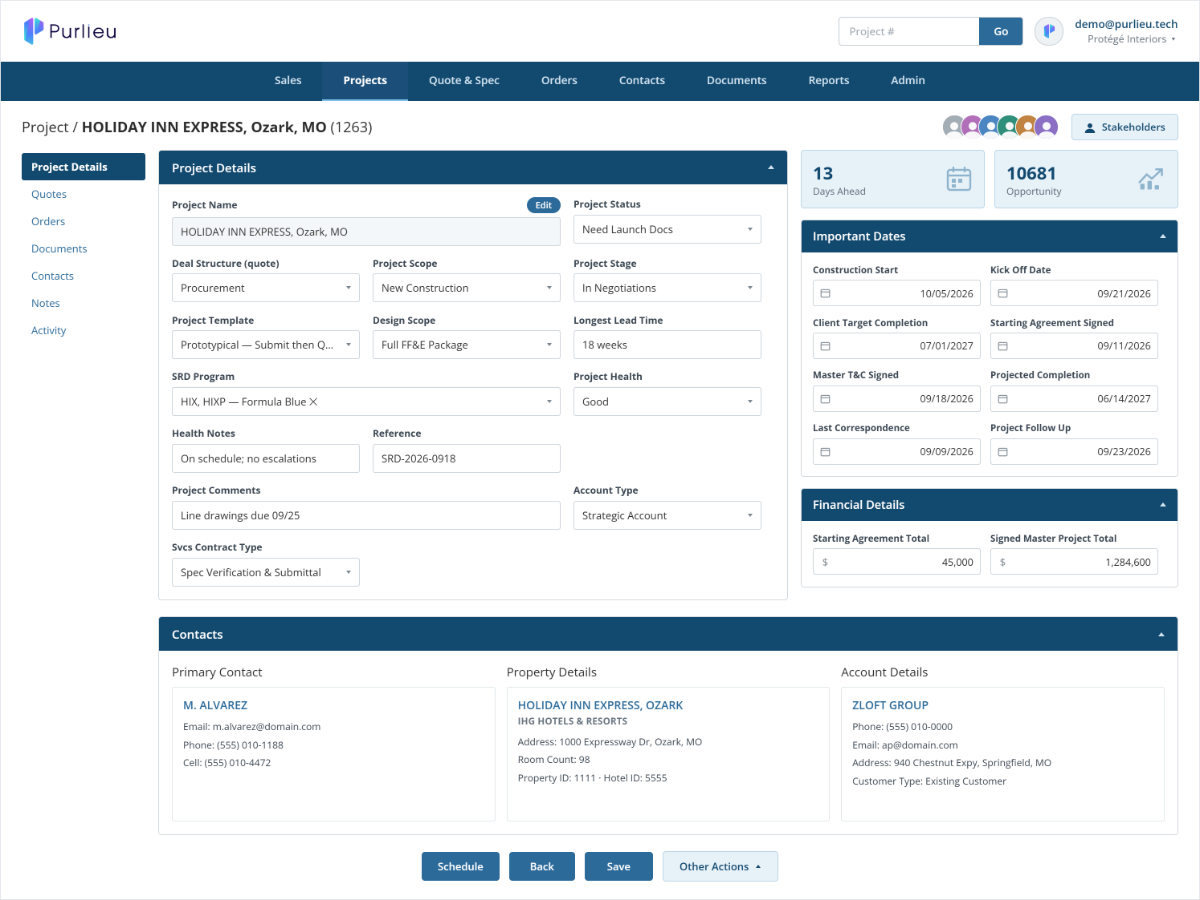The height and width of the screenshot is (900, 1200).
Task: Open calendar picker for Starting Agreement Signed
Action: (1003, 346)
